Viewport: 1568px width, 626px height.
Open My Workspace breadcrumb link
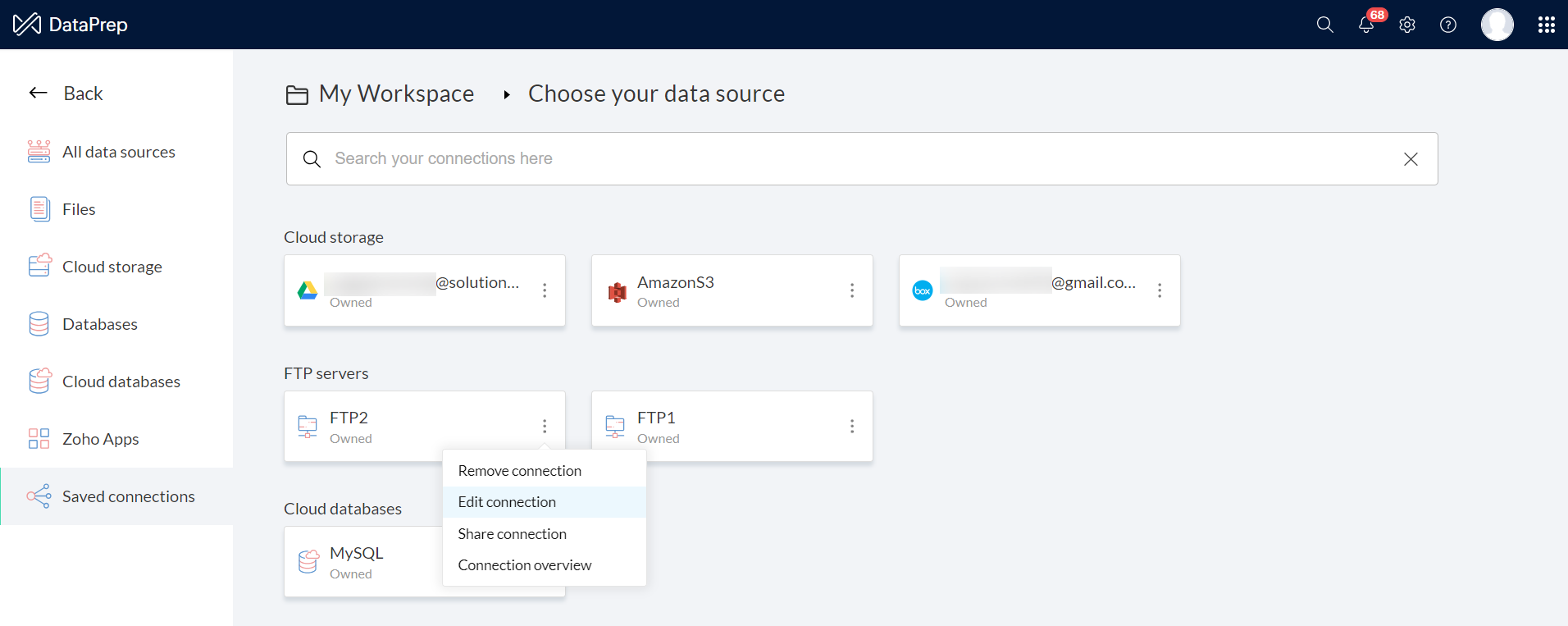coord(396,94)
